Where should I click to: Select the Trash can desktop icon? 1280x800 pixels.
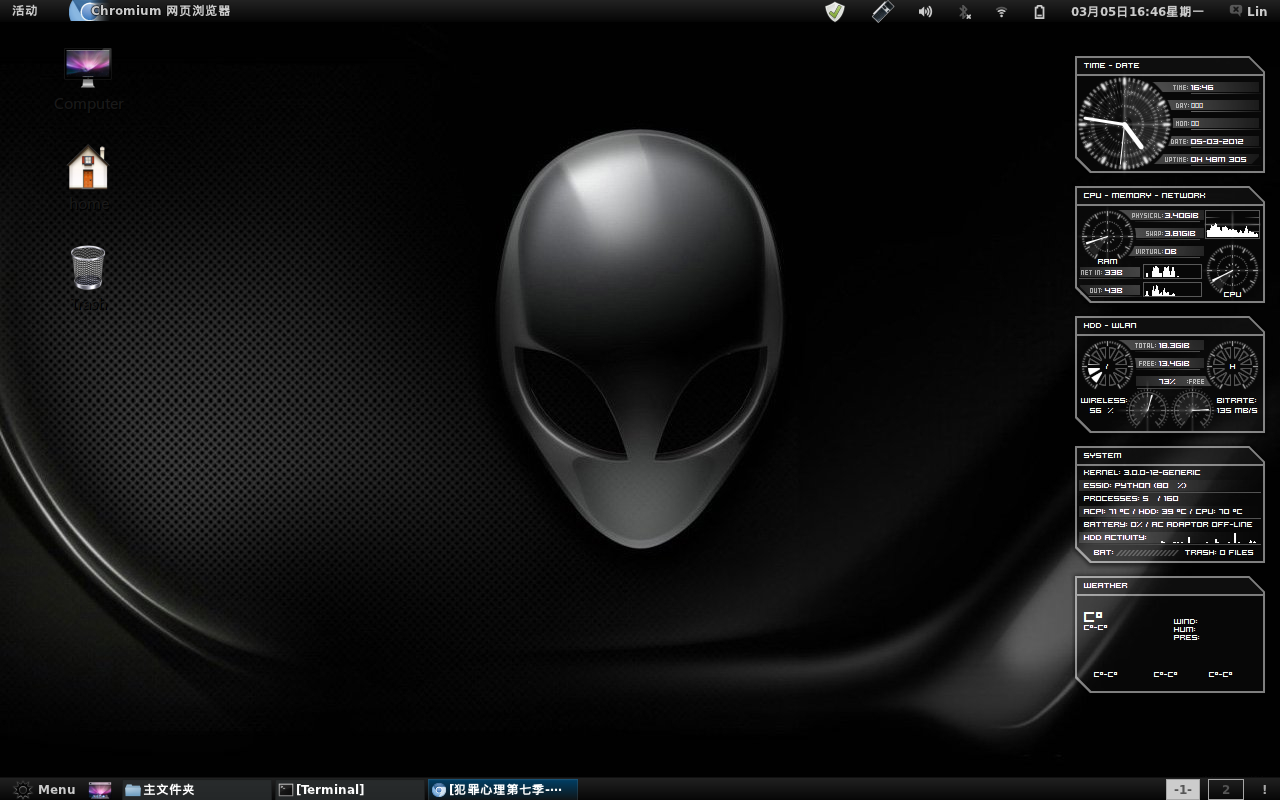[88, 278]
